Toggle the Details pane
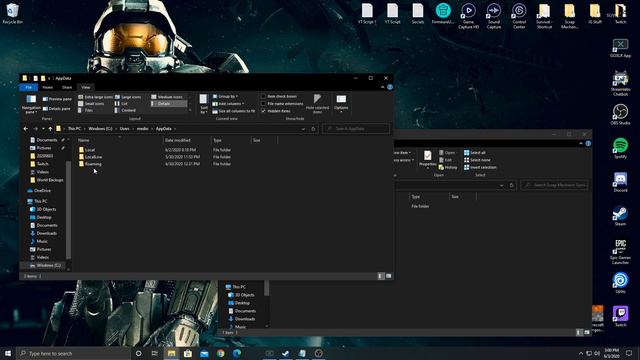The width and height of the screenshot is (640, 360). (57, 109)
